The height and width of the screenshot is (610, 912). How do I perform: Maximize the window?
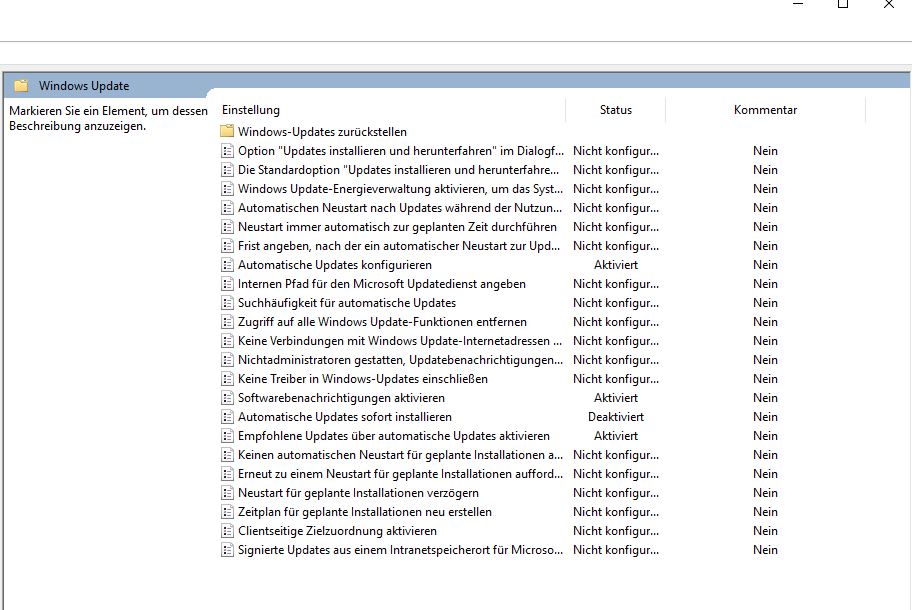(843, 4)
